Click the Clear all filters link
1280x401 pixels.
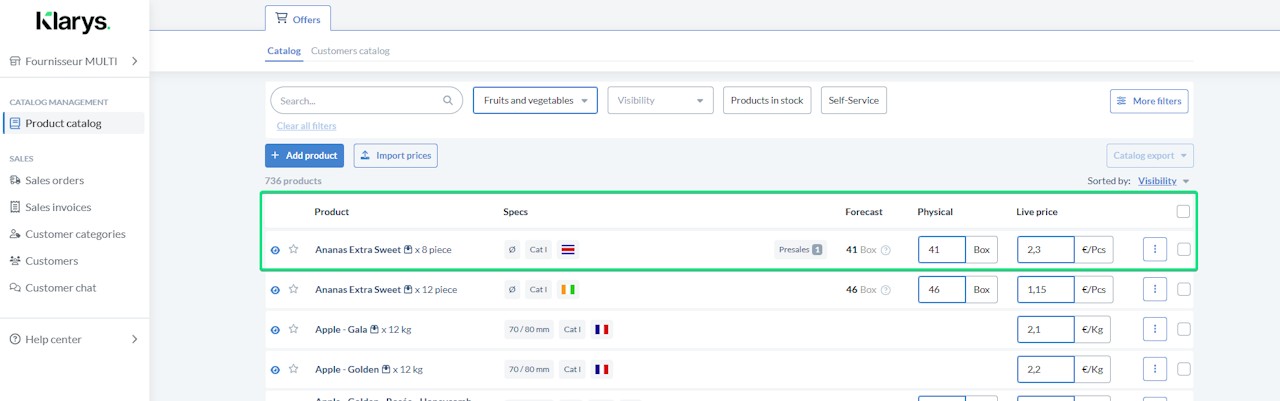point(306,126)
